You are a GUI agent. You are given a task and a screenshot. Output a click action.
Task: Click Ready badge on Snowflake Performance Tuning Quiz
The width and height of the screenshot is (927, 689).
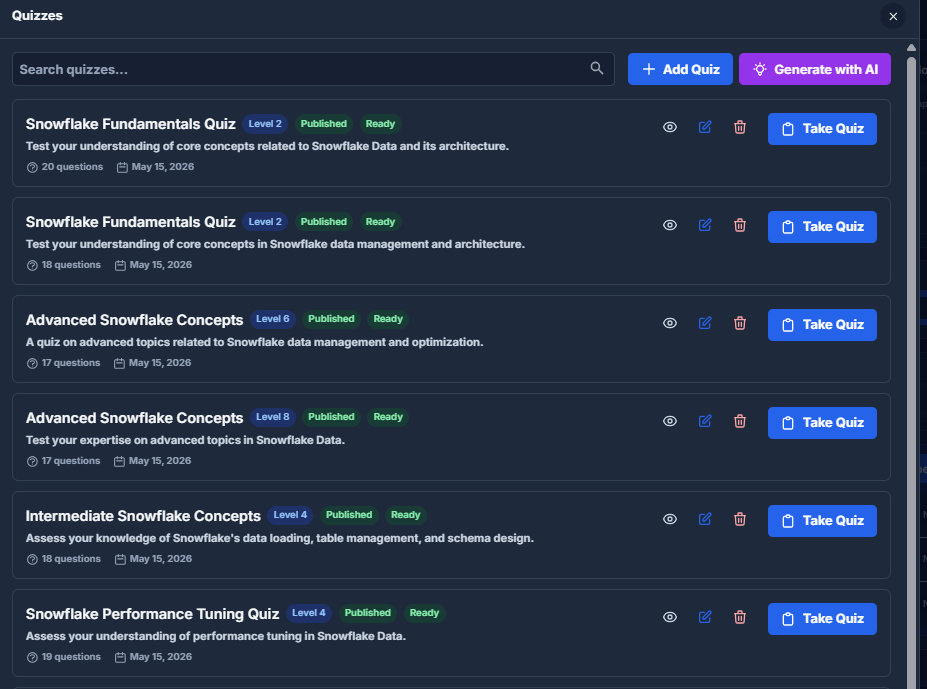[424, 613]
